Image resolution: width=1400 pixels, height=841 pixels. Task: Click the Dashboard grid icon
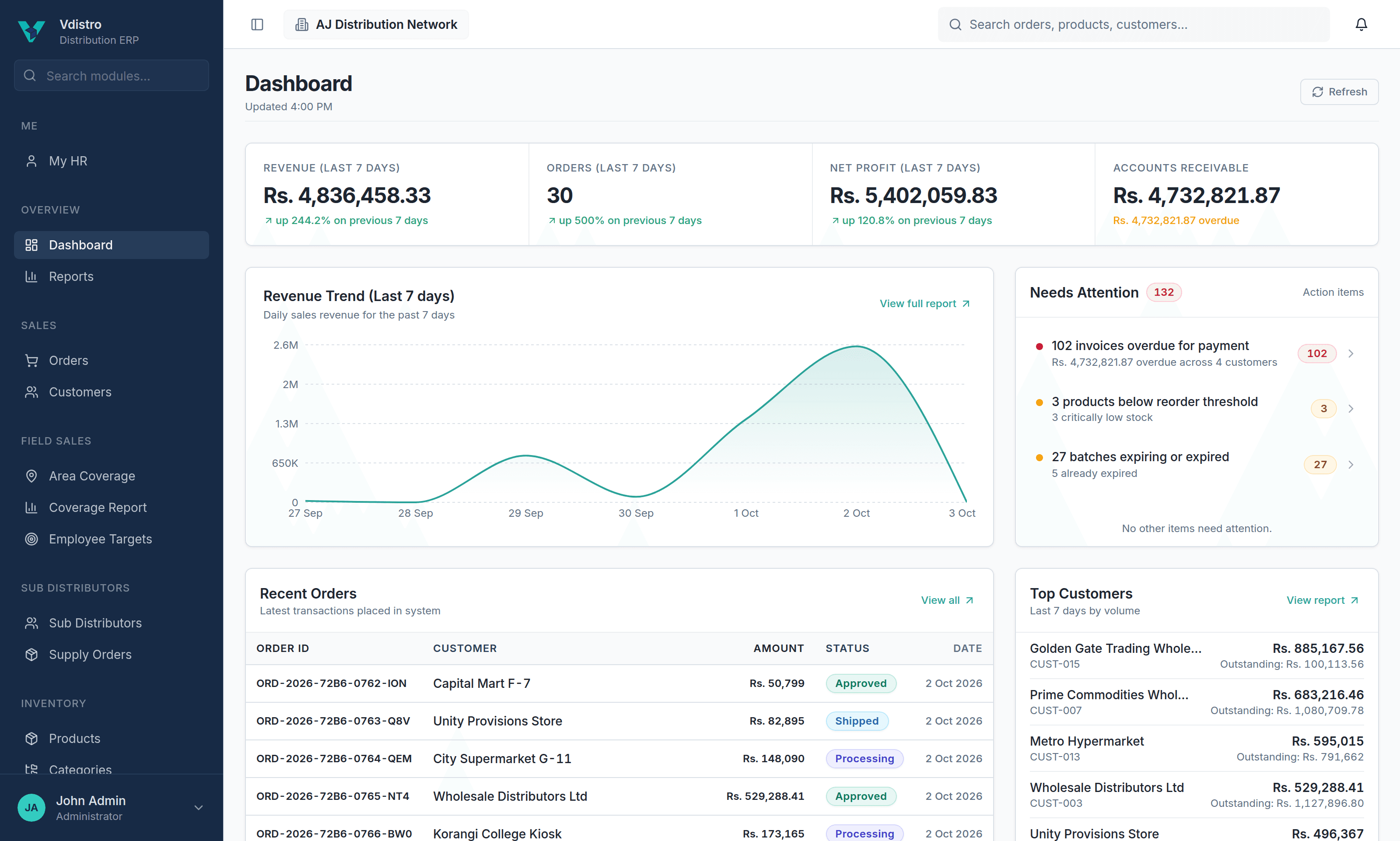(x=32, y=245)
